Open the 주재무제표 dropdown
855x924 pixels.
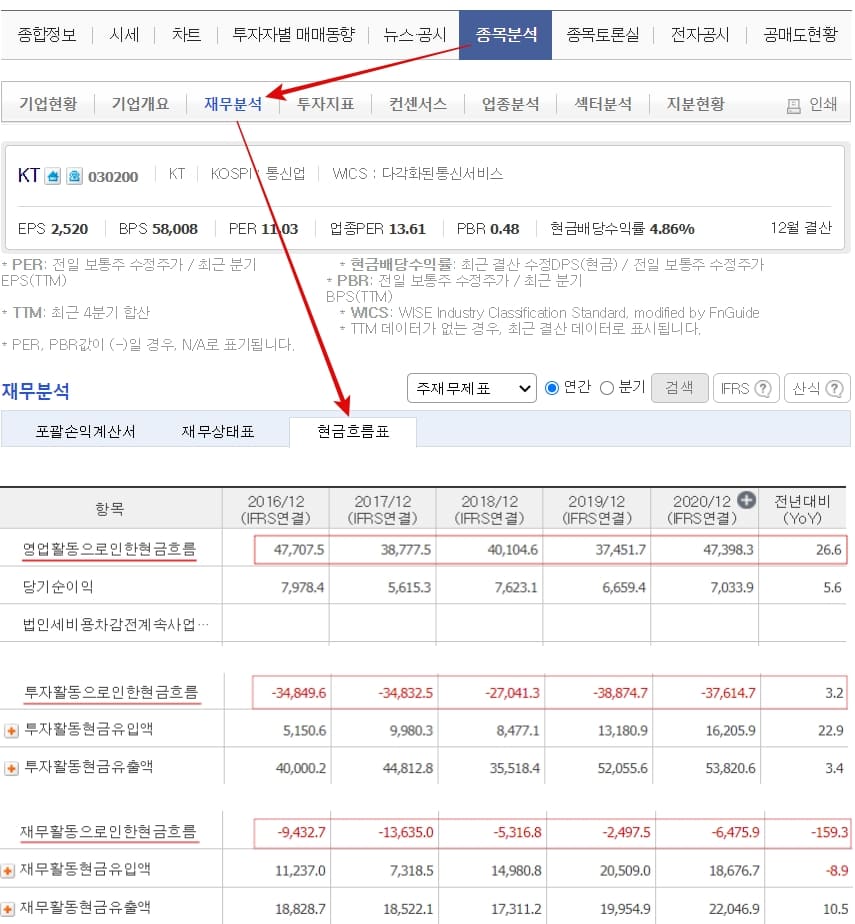coord(472,388)
